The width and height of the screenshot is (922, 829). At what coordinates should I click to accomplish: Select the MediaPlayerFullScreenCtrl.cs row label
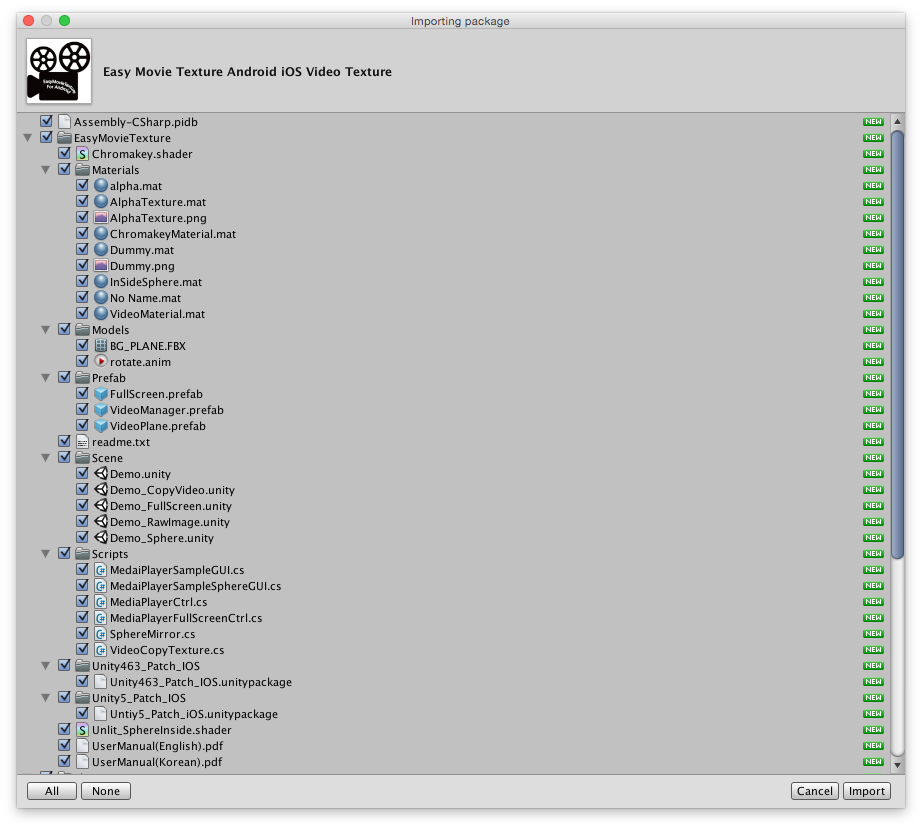pos(186,618)
